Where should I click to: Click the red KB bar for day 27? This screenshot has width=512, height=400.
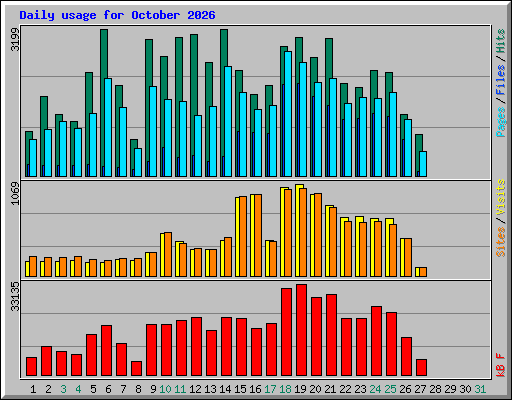point(421,367)
